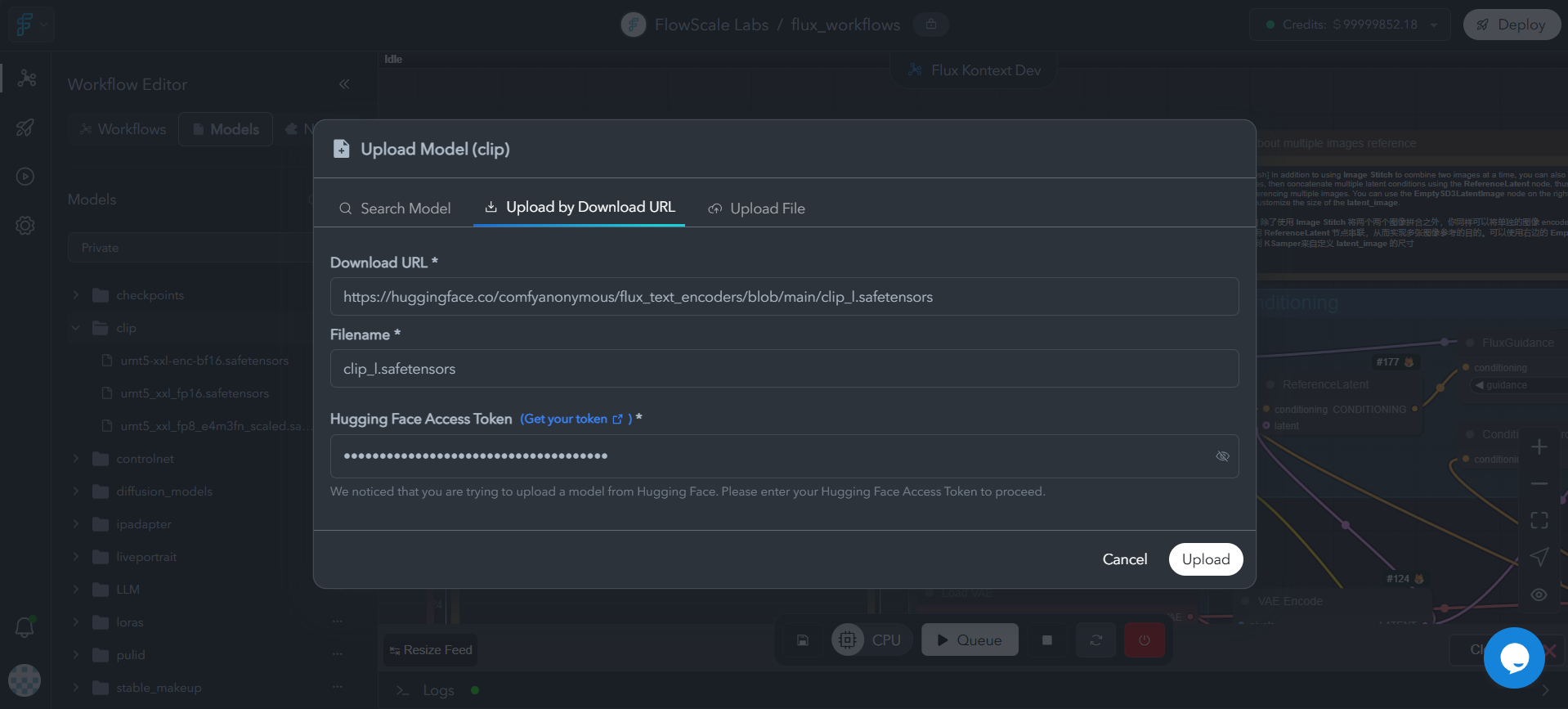Click the red power button
This screenshot has height=709, width=1568.
(x=1145, y=640)
